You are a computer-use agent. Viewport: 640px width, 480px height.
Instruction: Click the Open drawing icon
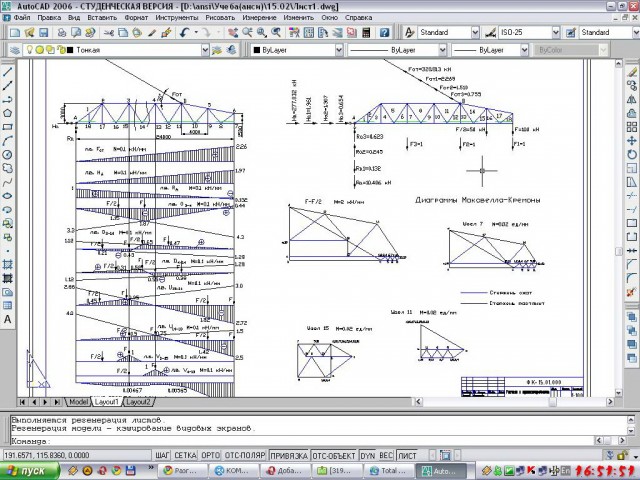(x=29, y=33)
